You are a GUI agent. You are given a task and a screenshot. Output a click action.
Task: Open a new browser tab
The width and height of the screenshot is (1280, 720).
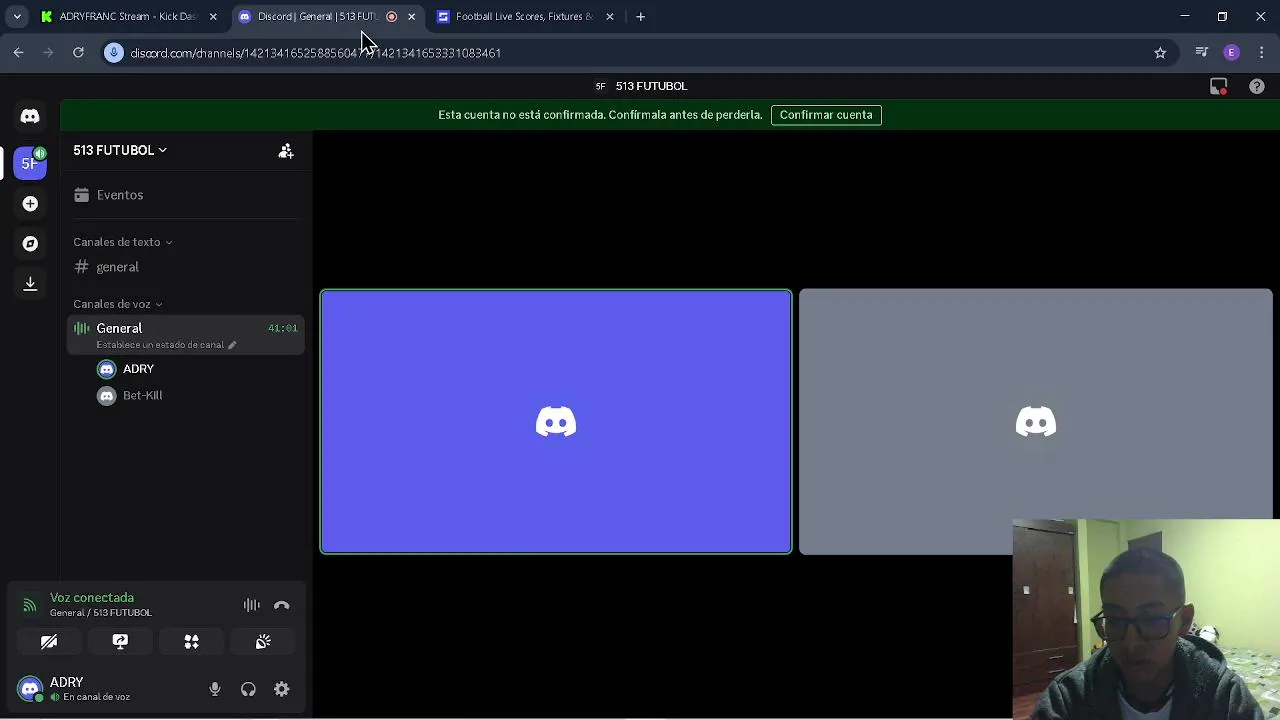(x=641, y=17)
